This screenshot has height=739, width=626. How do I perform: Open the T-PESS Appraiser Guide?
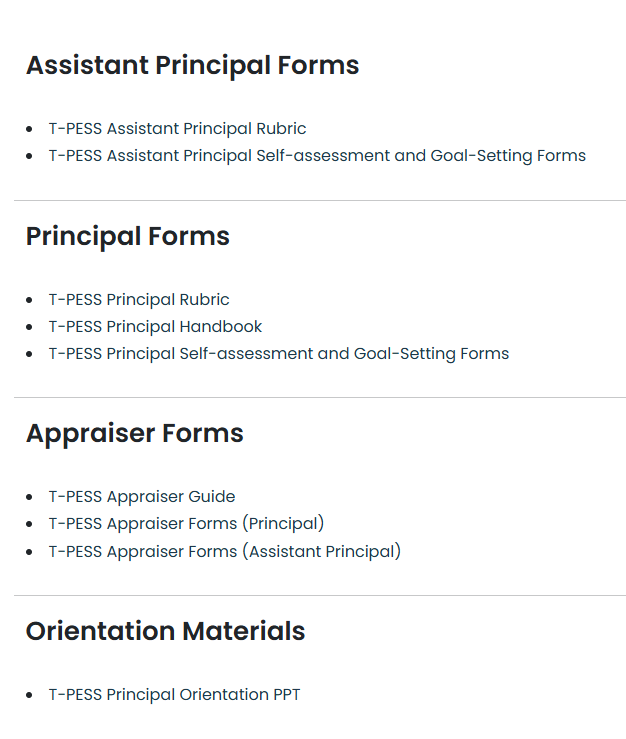[x=142, y=497]
